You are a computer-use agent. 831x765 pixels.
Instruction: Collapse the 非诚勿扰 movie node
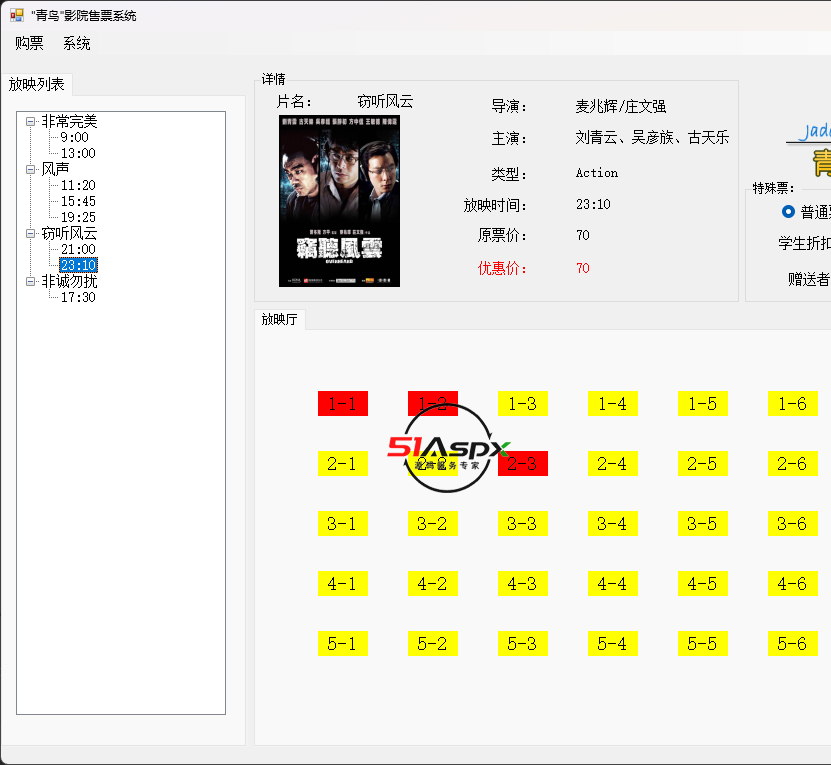pos(30,281)
